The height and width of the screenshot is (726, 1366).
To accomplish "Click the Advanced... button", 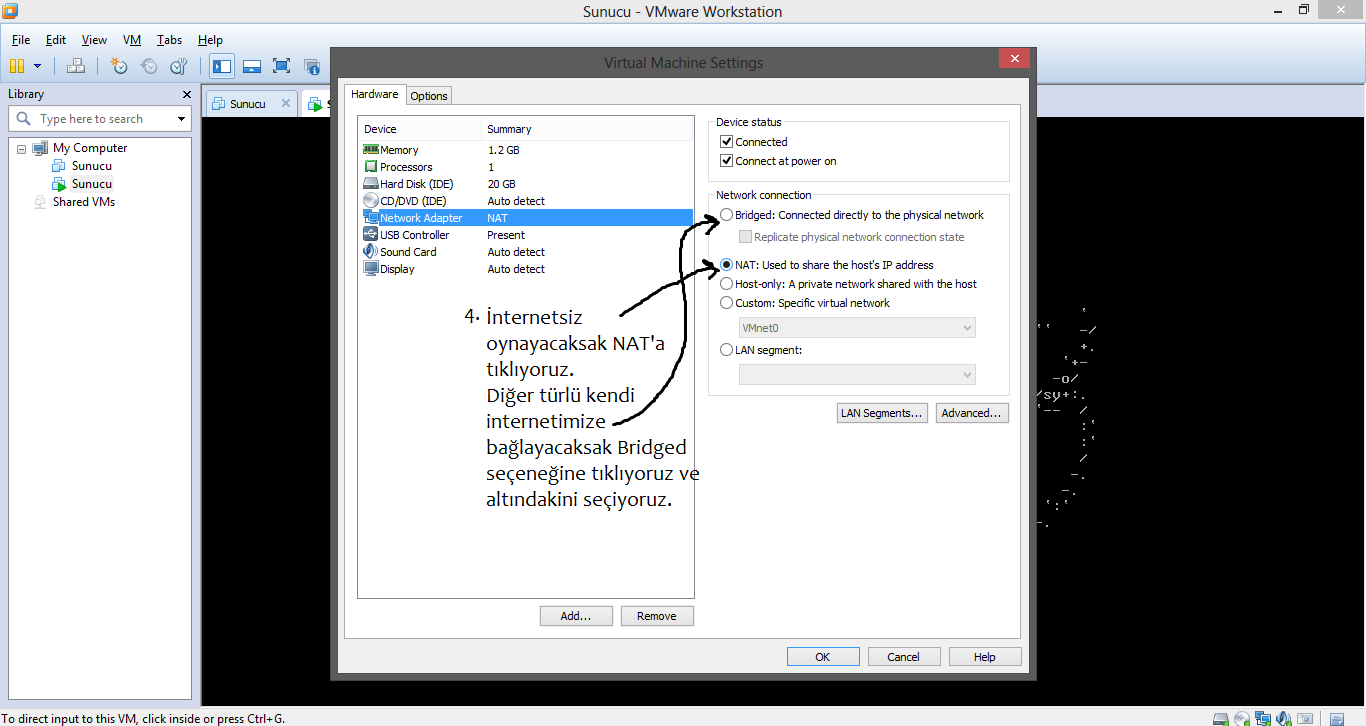I will pos(972,413).
